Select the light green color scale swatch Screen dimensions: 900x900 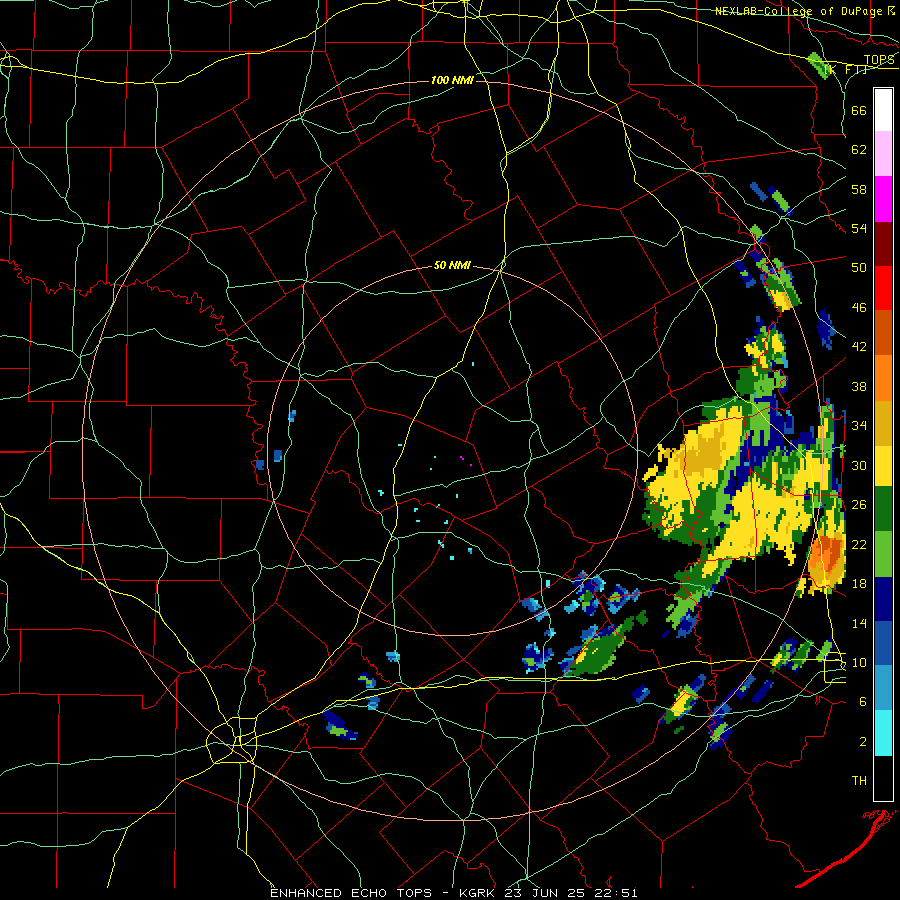click(883, 554)
